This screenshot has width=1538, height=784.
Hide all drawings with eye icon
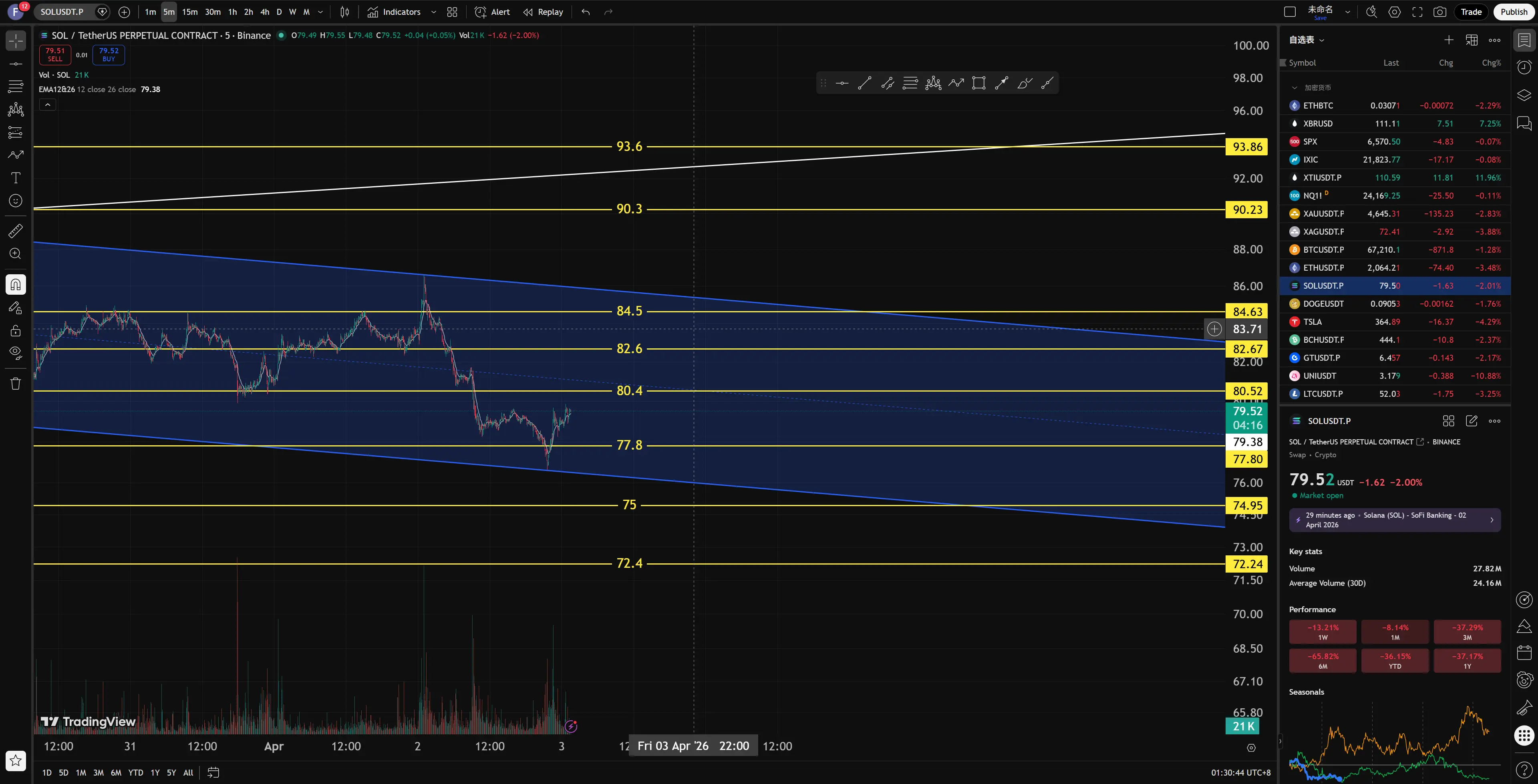click(x=16, y=352)
